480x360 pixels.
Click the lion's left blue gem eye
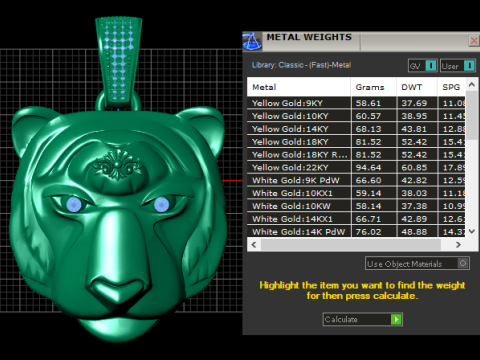point(74,205)
